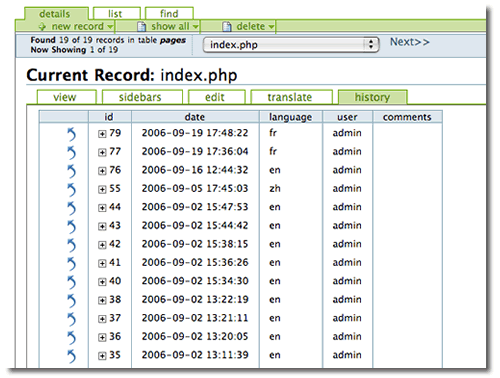Open the edit tab
500x378 pixels.
[x=217, y=97]
